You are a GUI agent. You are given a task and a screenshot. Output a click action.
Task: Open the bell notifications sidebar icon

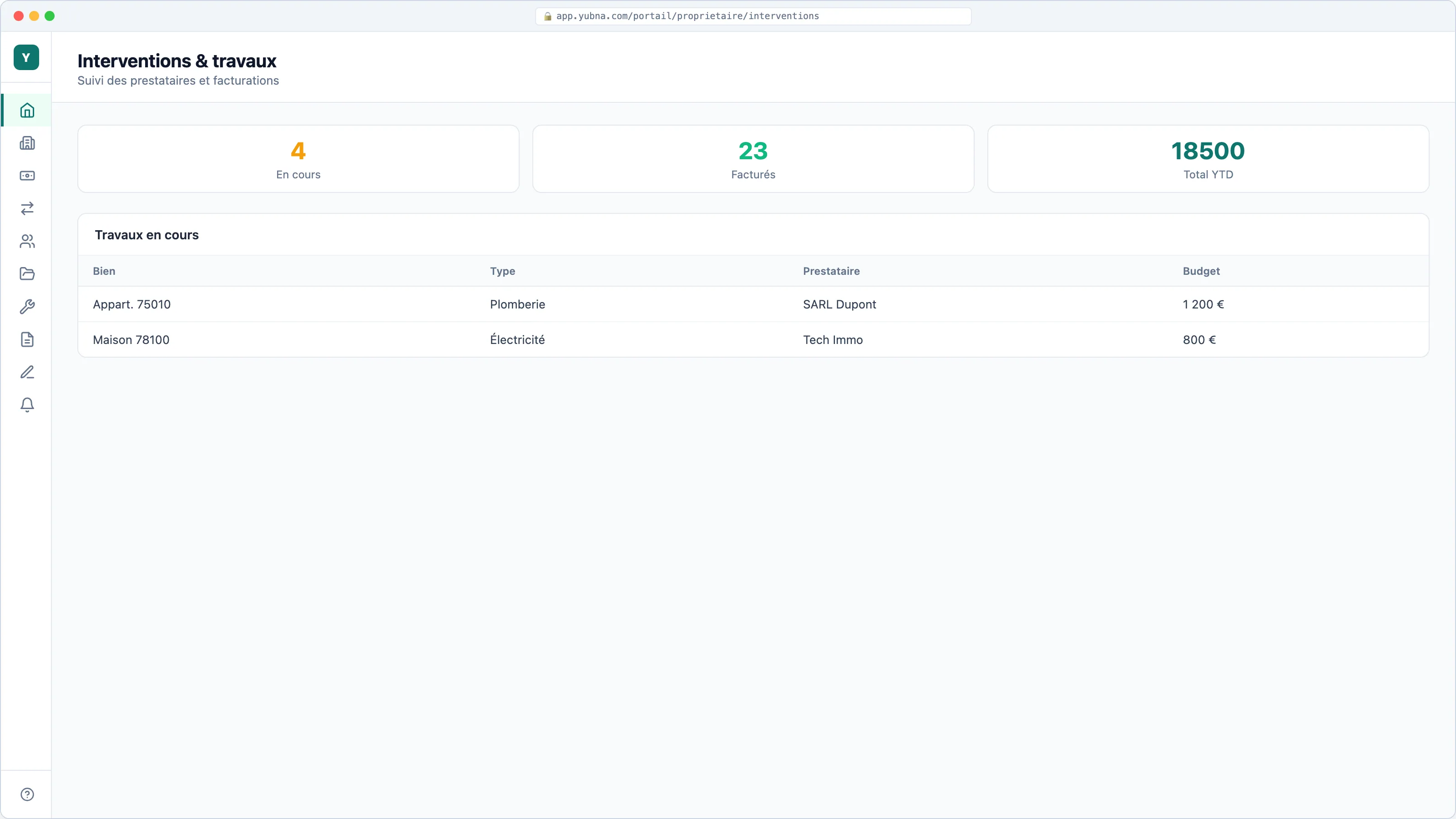tap(27, 405)
